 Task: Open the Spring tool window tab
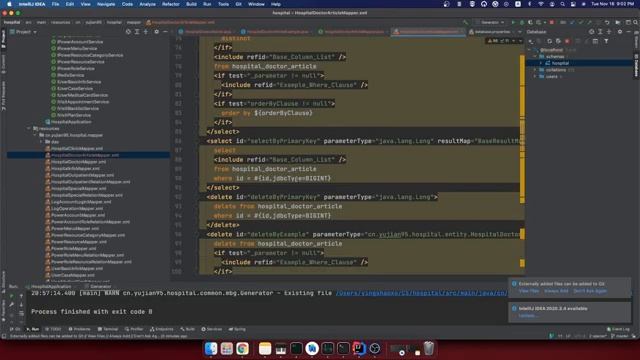coord(237,329)
